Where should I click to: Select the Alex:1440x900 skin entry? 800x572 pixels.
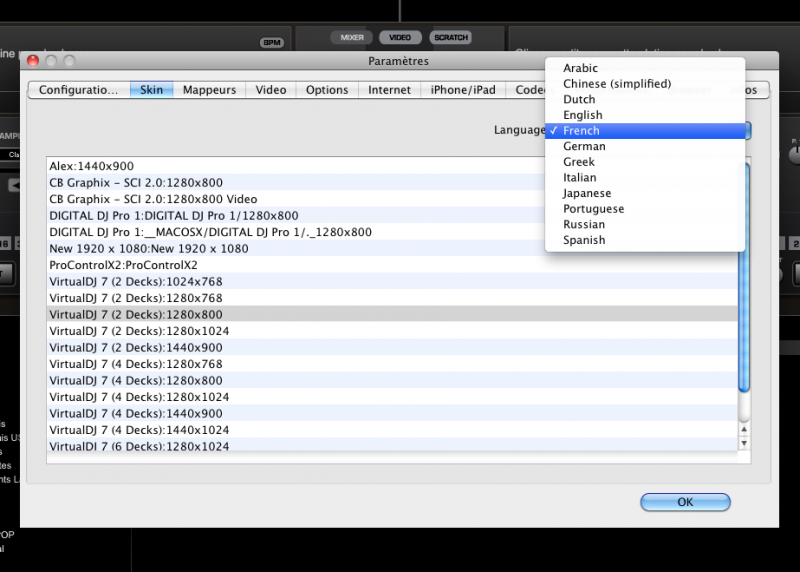tap(91, 166)
